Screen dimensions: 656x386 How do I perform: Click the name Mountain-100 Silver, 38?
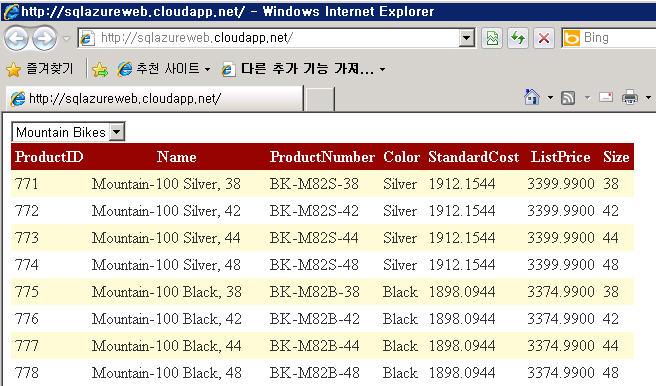[x=166, y=184]
